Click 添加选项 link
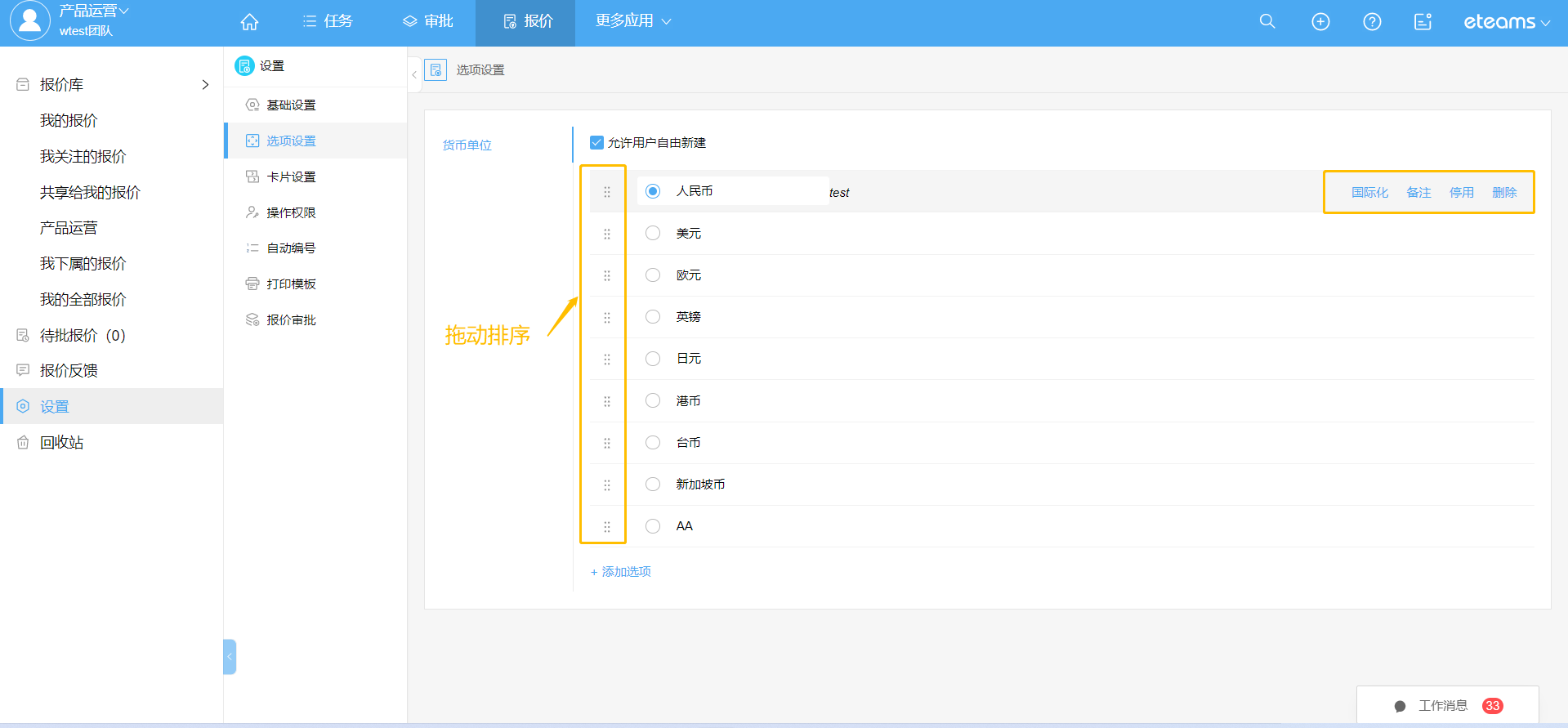1568x728 pixels. coord(621,572)
